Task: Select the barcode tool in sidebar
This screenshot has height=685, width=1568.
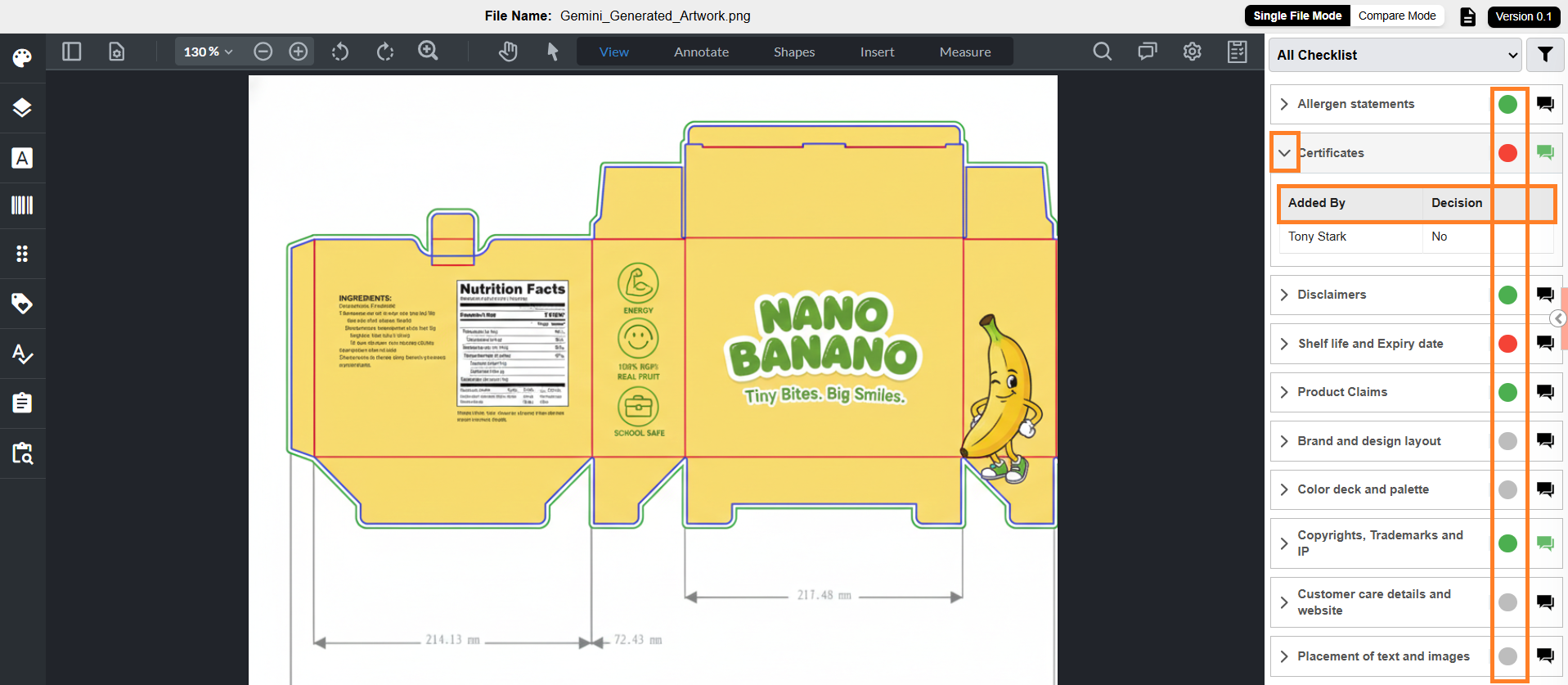Action: pos(22,205)
